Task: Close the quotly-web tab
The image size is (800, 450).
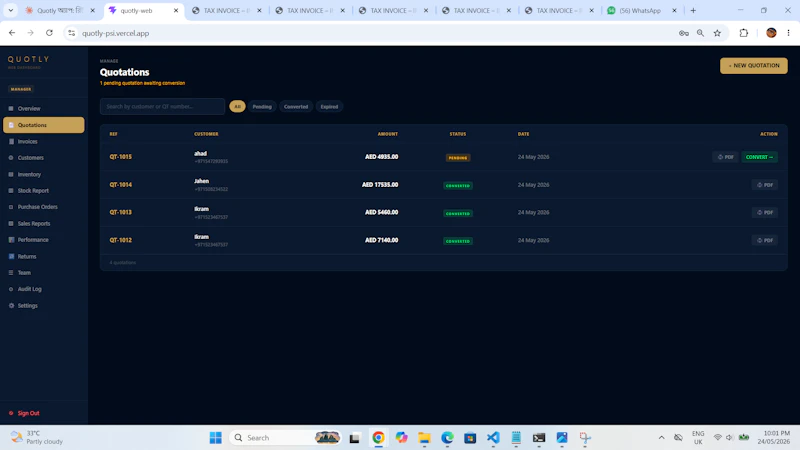Action: pos(176,10)
